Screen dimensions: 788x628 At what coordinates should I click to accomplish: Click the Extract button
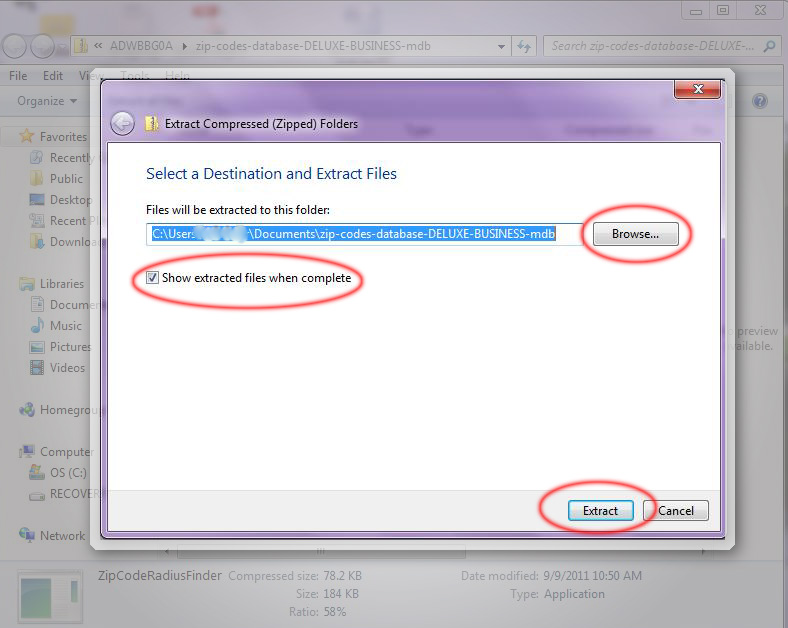click(x=601, y=510)
